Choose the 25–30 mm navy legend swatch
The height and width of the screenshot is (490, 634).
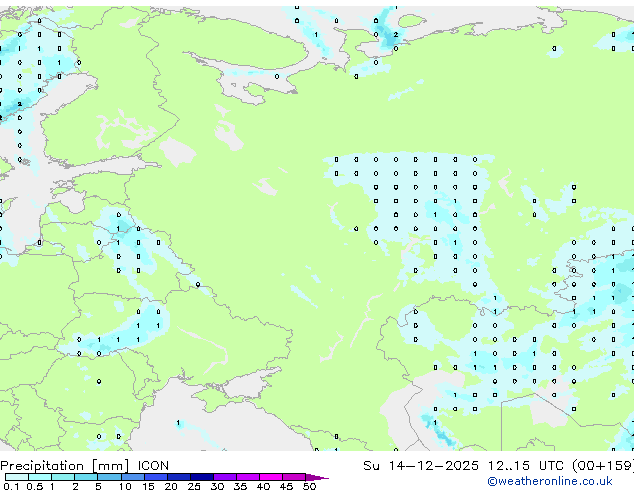pyautogui.click(x=201, y=477)
